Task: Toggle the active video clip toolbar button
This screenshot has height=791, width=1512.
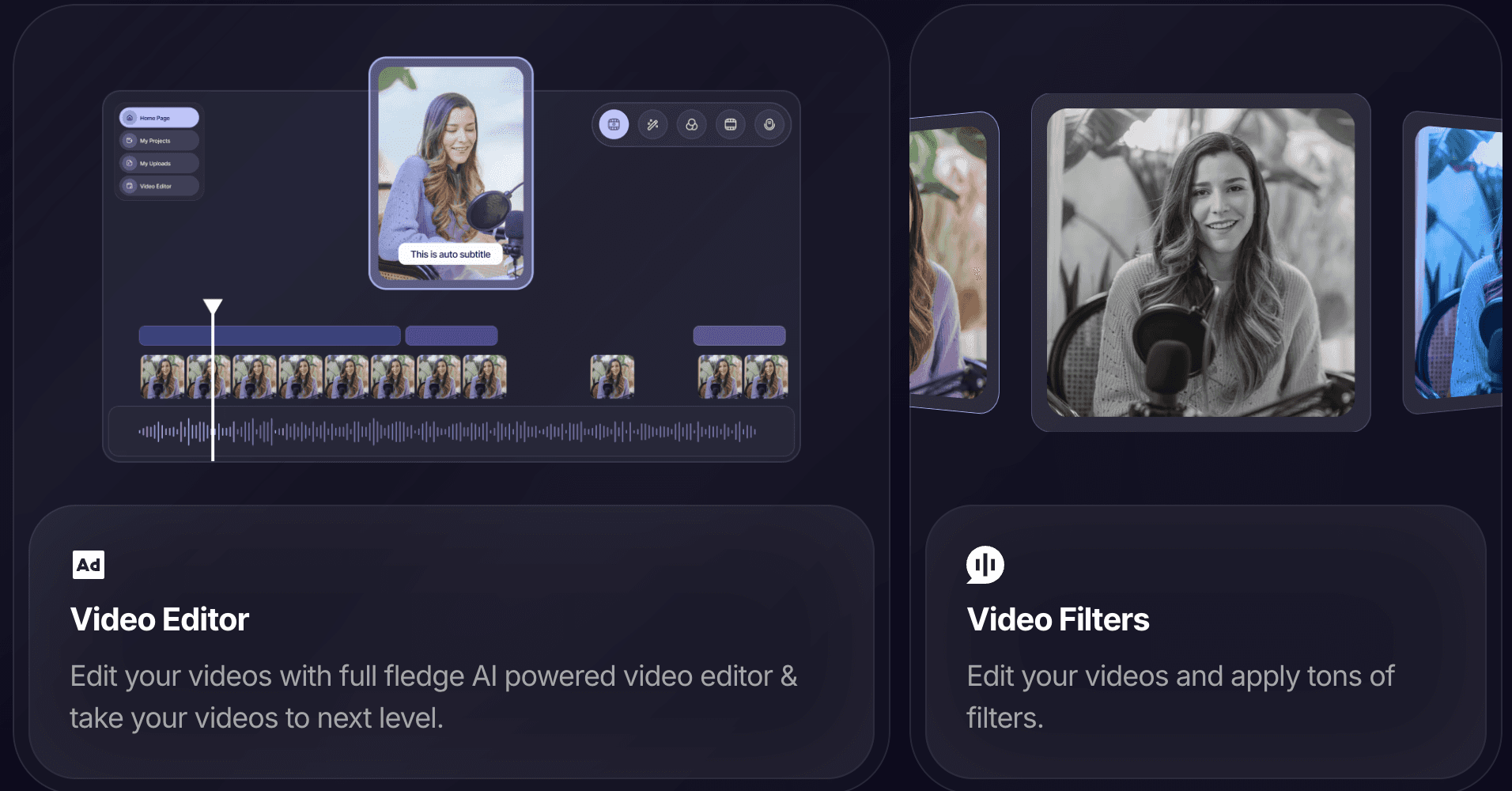Action: click(x=613, y=124)
